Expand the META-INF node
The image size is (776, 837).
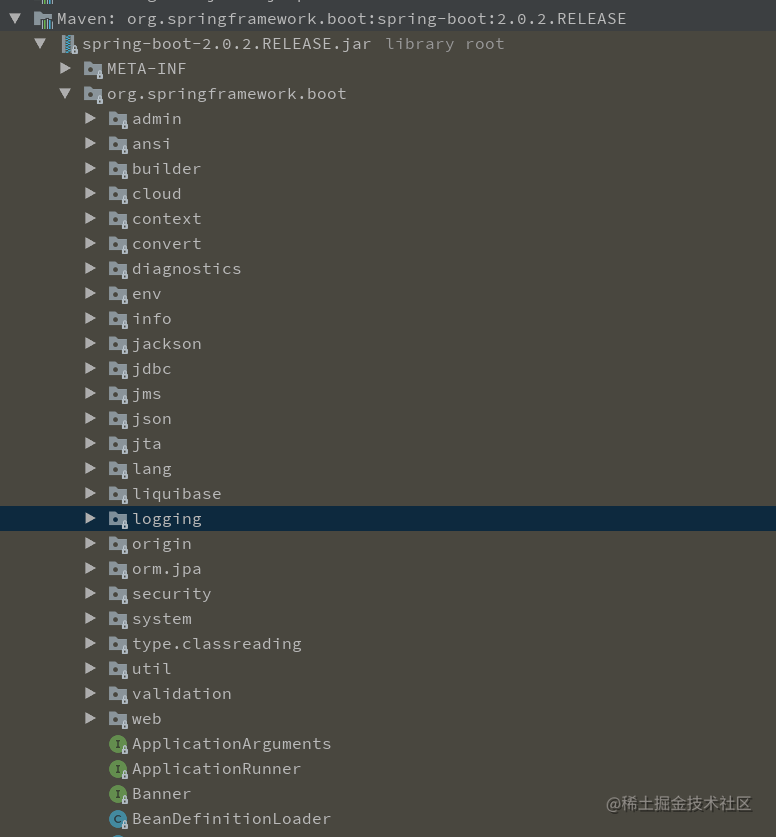click(x=66, y=68)
